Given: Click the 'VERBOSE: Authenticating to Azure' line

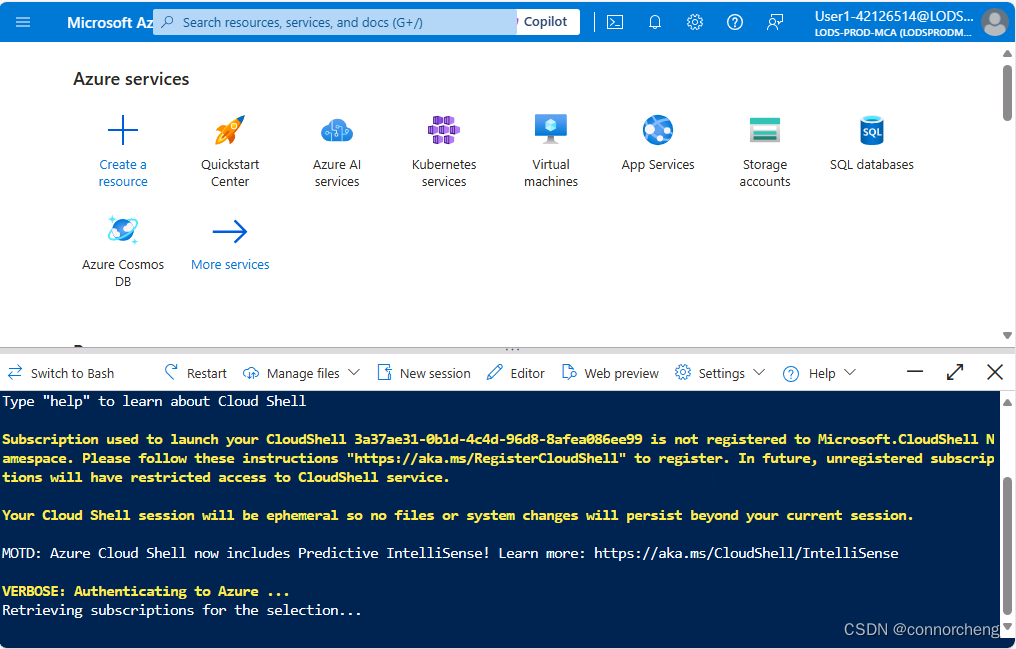Looking at the screenshot, I should [146, 591].
